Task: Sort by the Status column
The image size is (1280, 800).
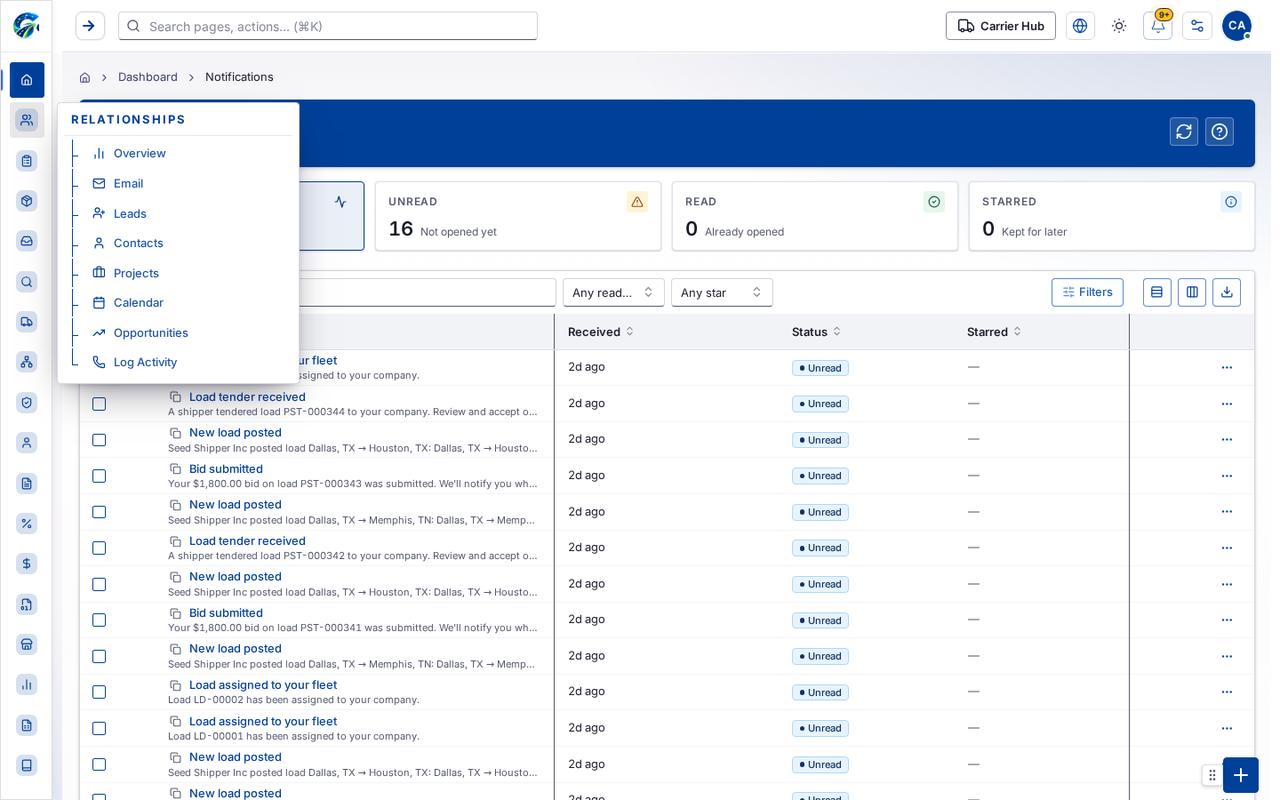Action: pyautogui.click(x=816, y=332)
